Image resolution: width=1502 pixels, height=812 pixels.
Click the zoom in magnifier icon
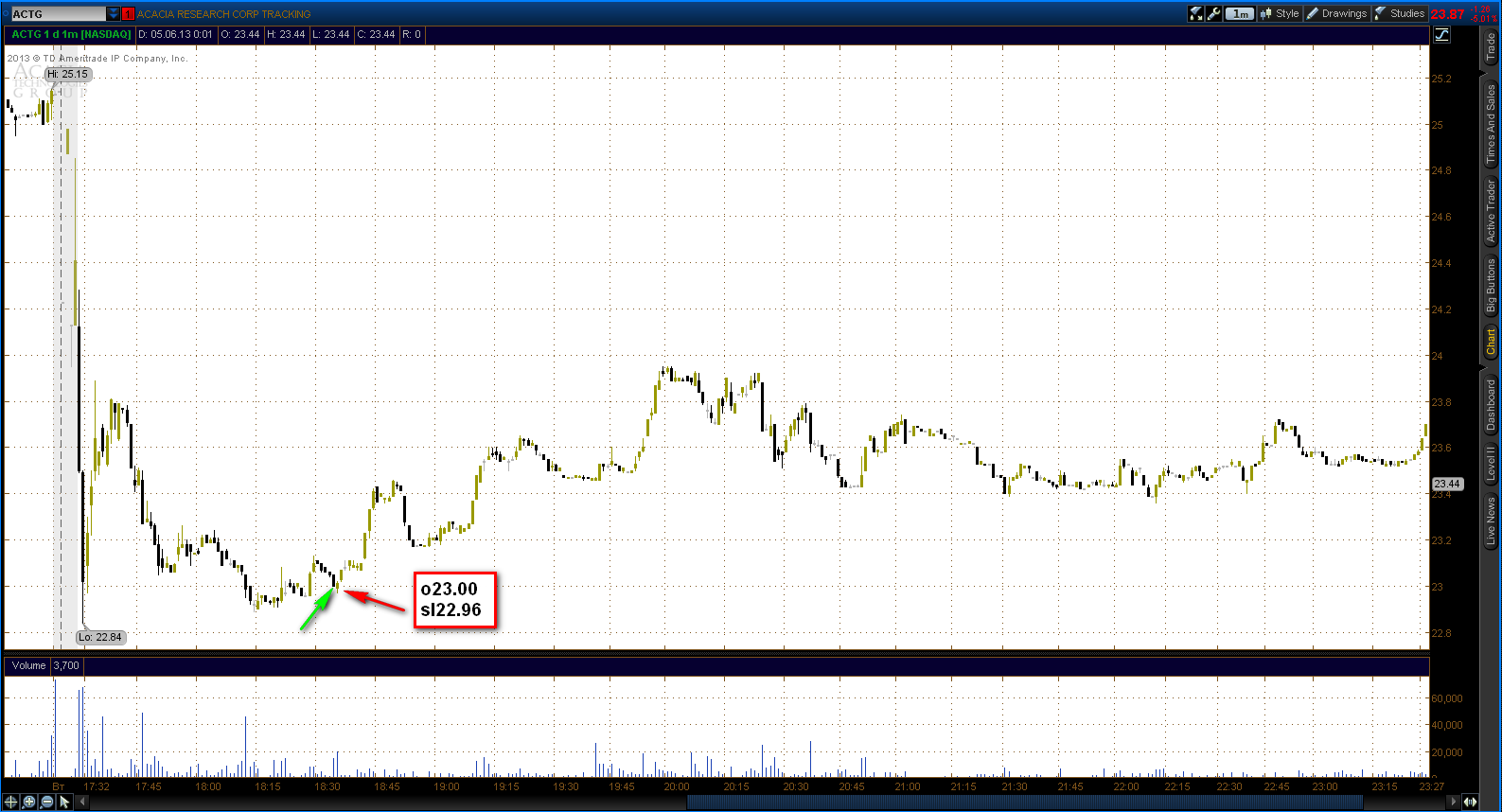(29, 802)
